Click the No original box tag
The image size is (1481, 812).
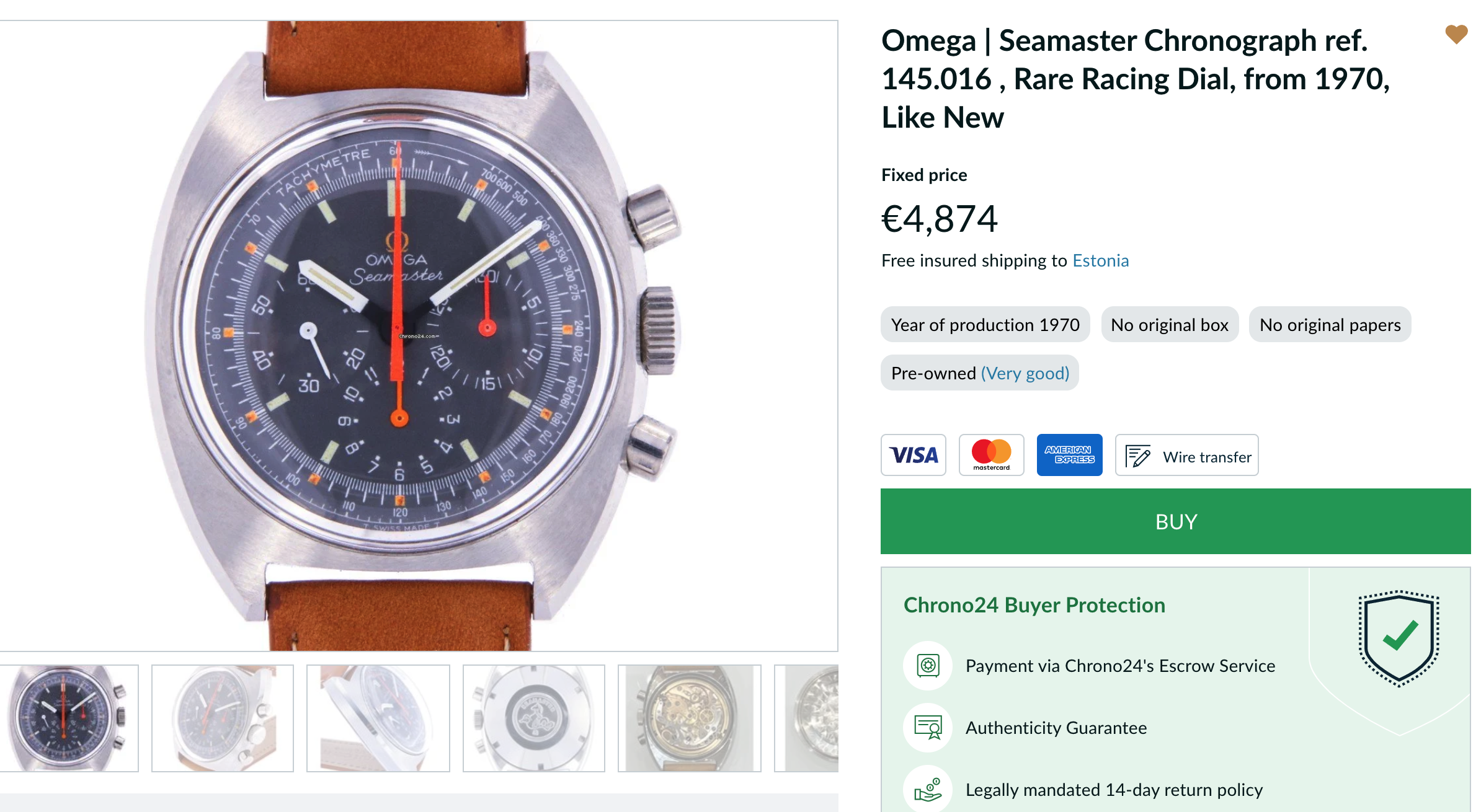[x=1170, y=325]
